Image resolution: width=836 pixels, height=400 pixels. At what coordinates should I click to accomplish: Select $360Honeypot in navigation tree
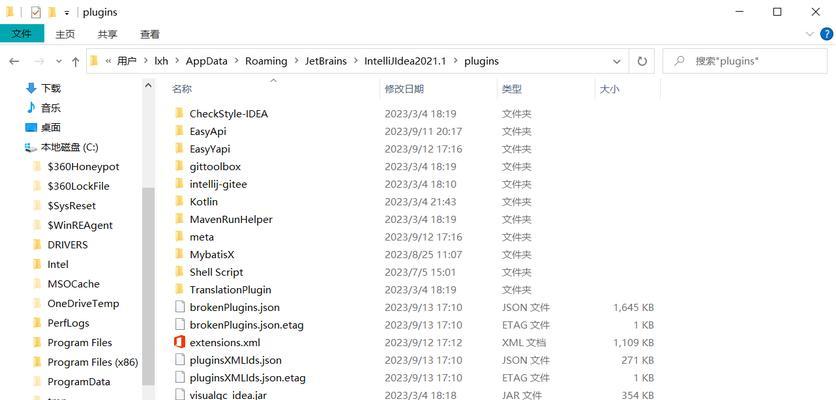[x=83, y=166]
